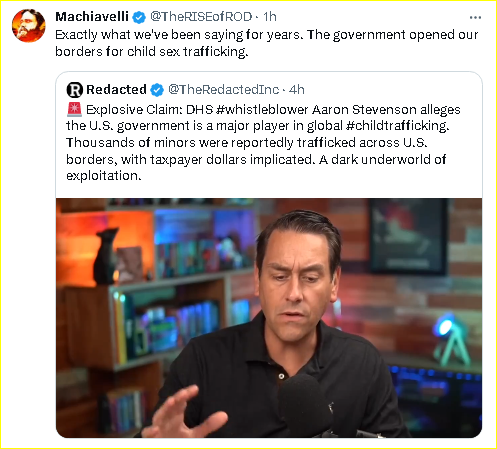
Task: Click the red siren emoji
Action: tap(74, 109)
